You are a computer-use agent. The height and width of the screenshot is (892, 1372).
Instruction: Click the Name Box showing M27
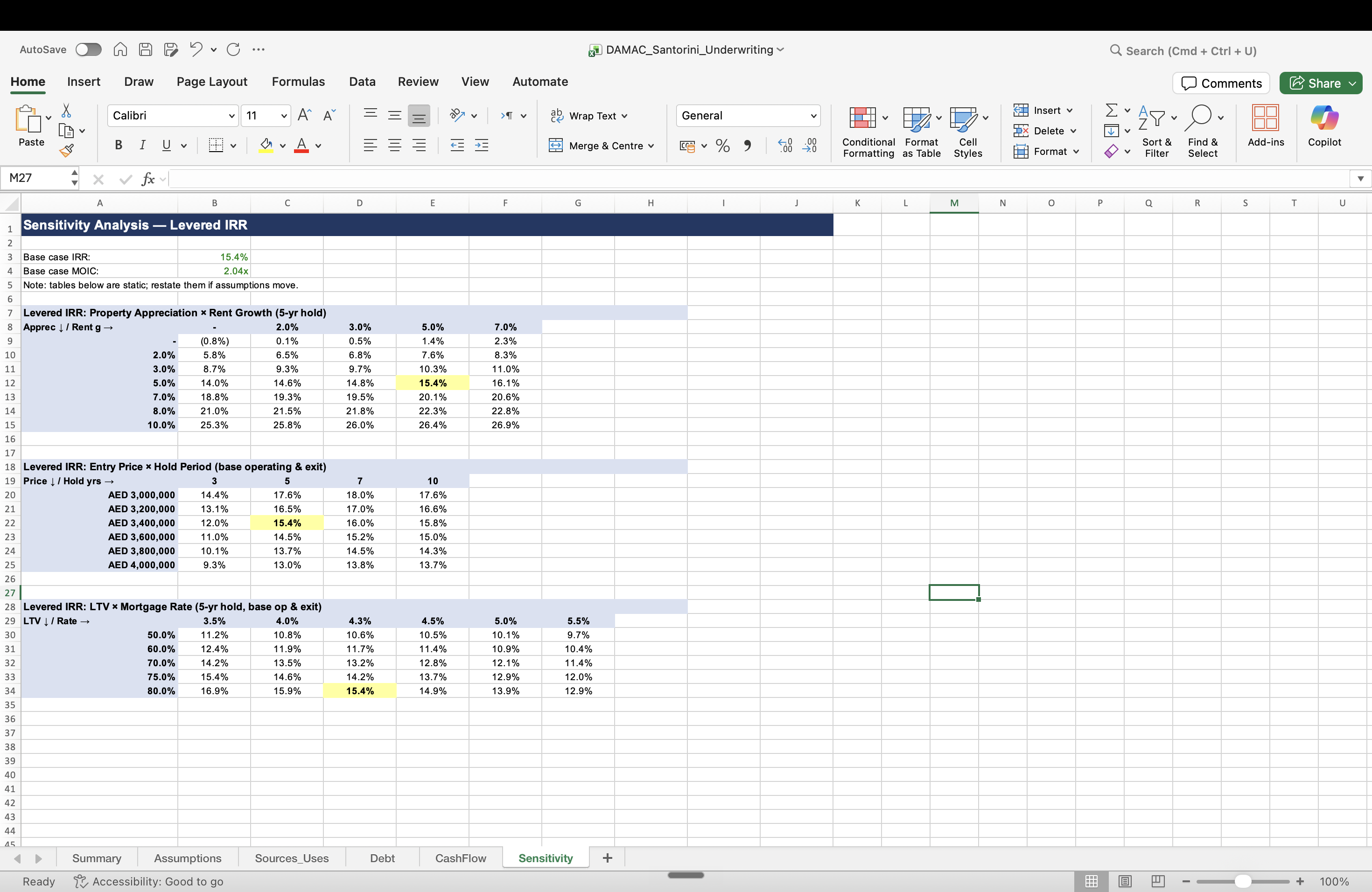(x=38, y=178)
